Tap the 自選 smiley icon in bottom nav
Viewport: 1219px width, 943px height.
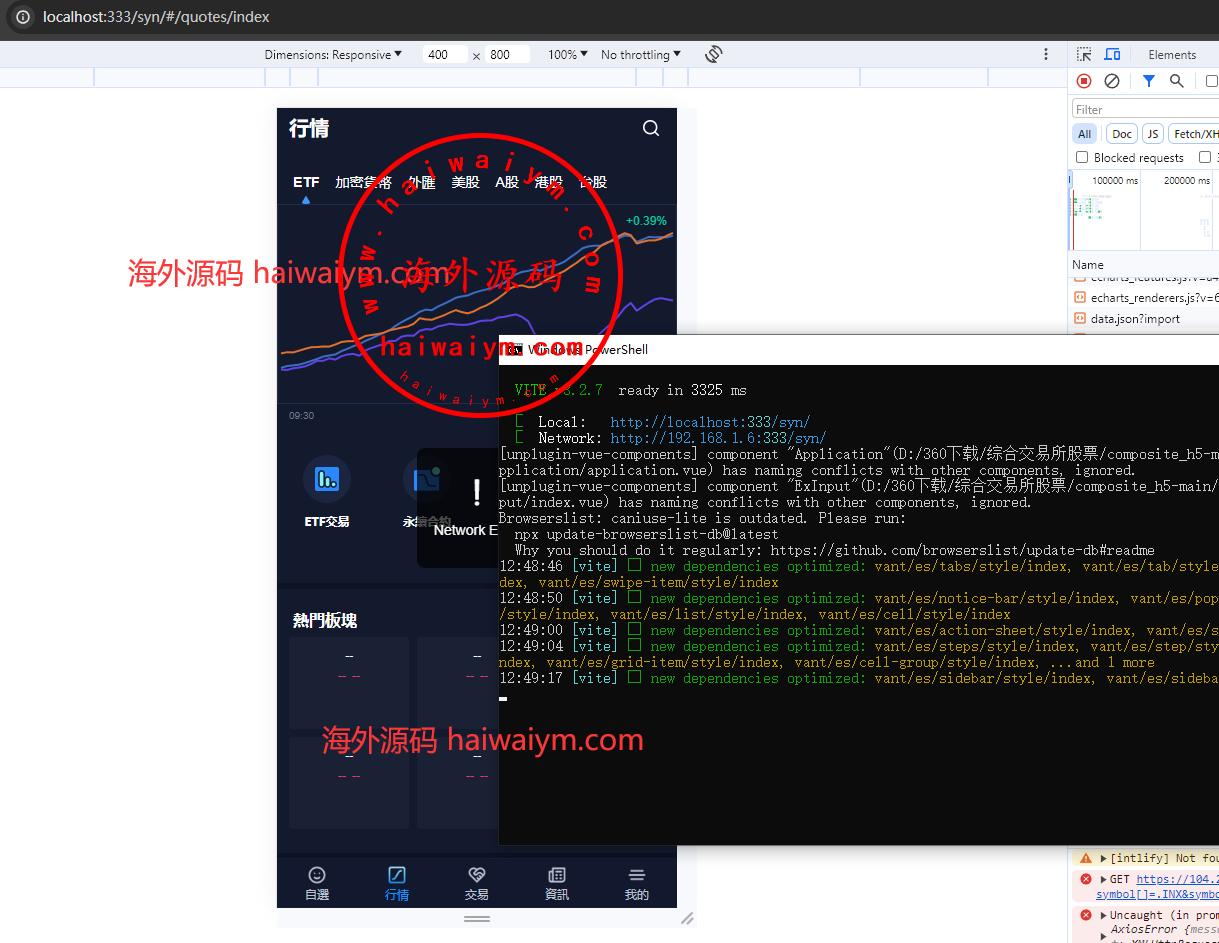click(317, 875)
